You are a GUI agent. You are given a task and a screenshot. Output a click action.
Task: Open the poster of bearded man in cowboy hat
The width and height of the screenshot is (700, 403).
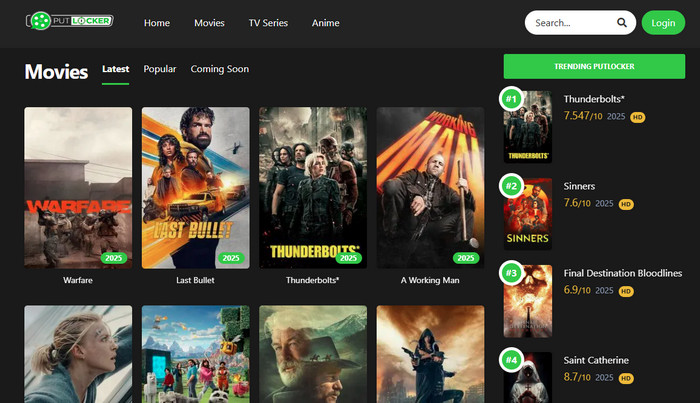(x=313, y=354)
